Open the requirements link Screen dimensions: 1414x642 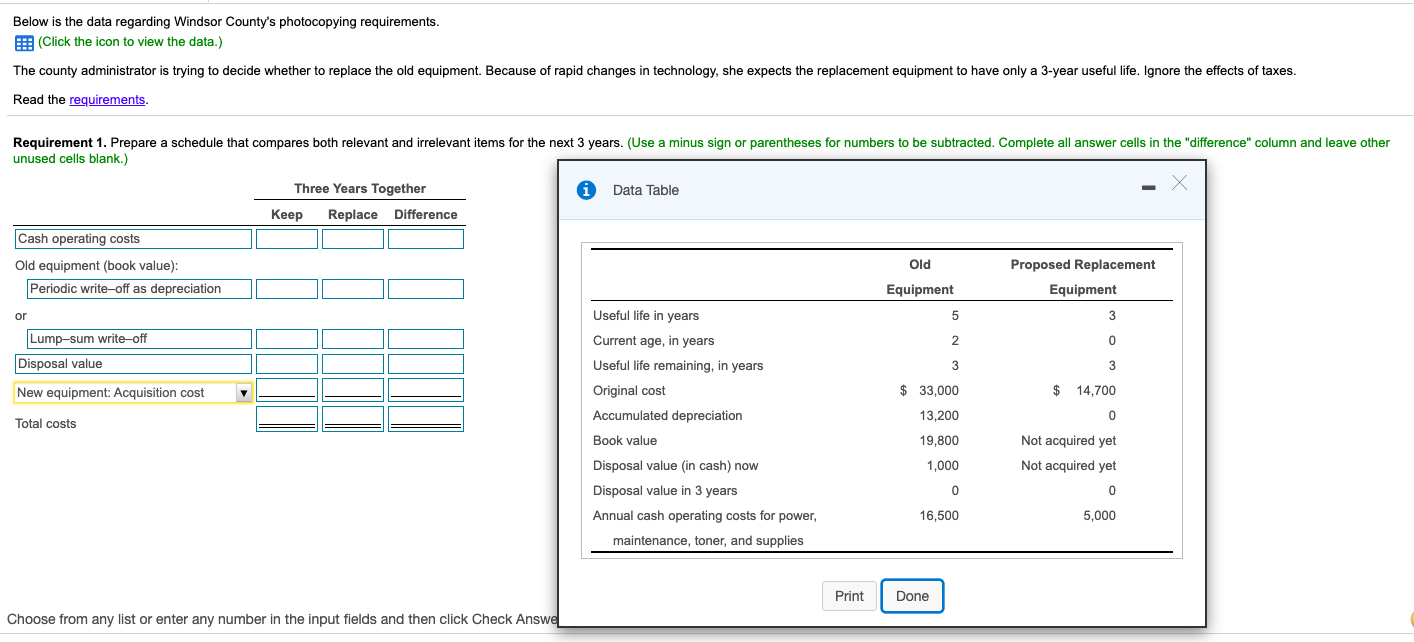[107, 100]
